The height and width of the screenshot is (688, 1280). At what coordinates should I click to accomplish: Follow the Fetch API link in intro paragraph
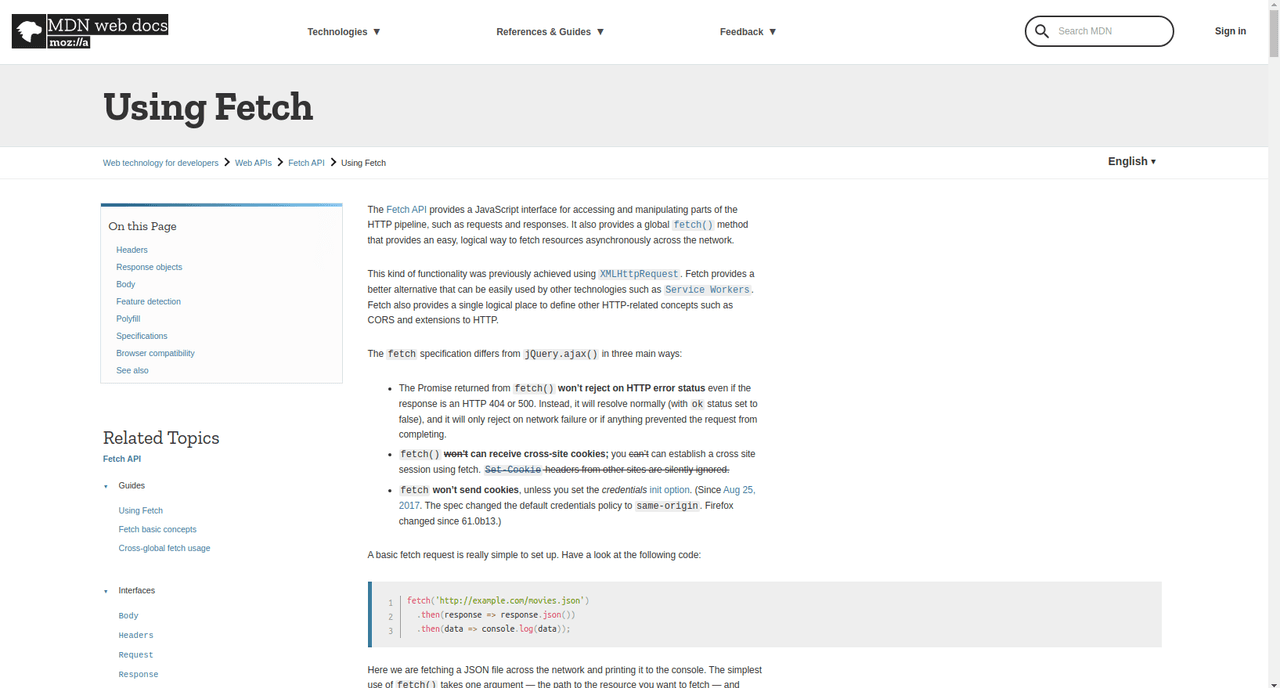pyautogui.click(x=406, y=210)
